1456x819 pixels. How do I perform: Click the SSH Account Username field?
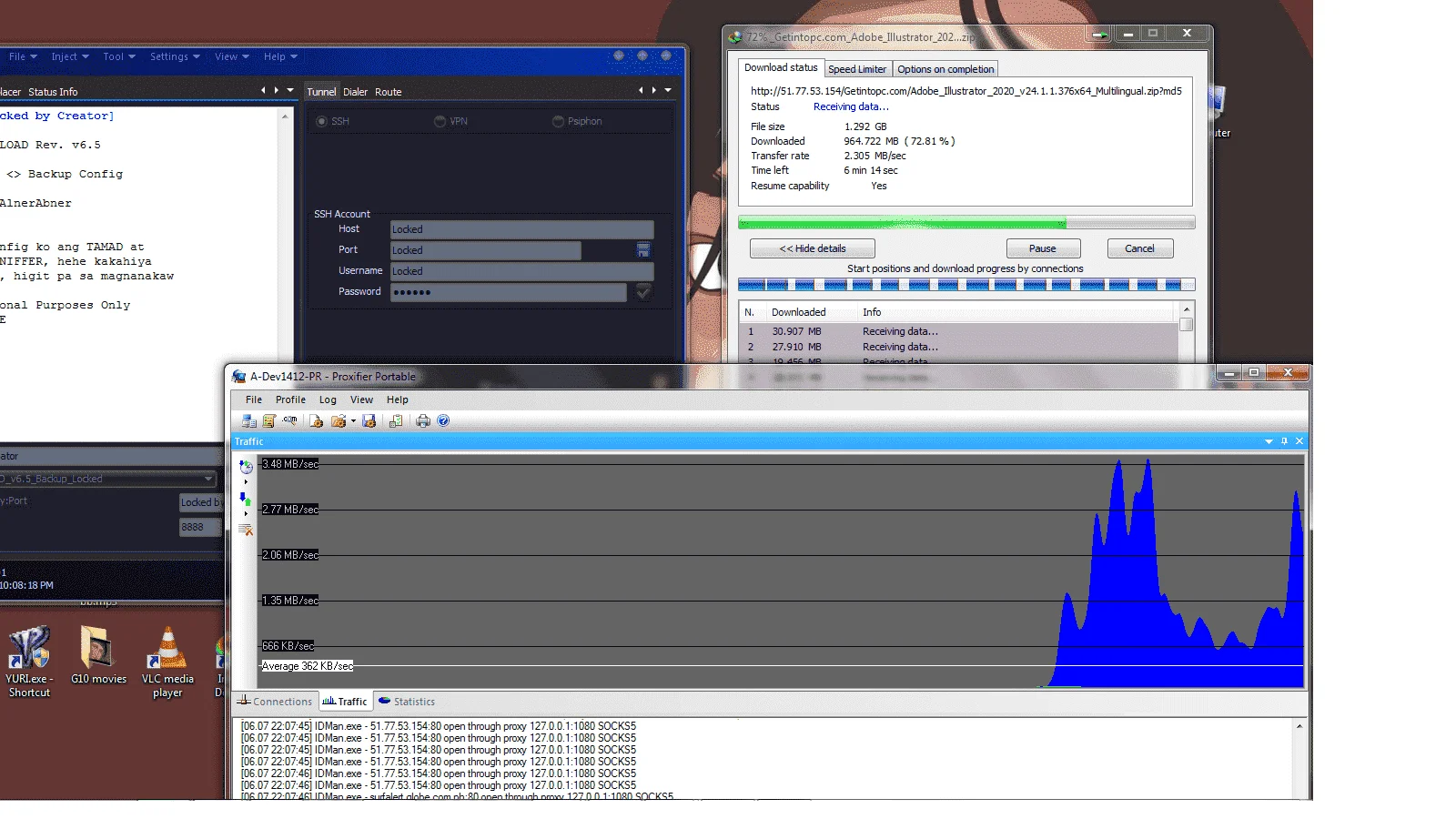click(x=522, y=271)
